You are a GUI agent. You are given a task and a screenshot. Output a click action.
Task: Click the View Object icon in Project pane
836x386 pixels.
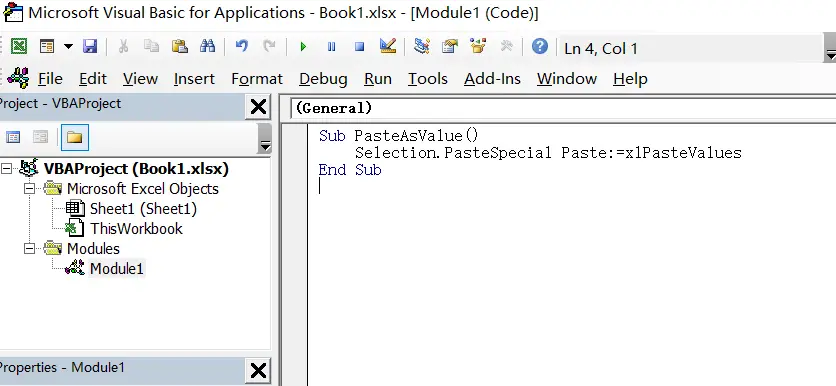pyautogui.click(x=41, y=138)
